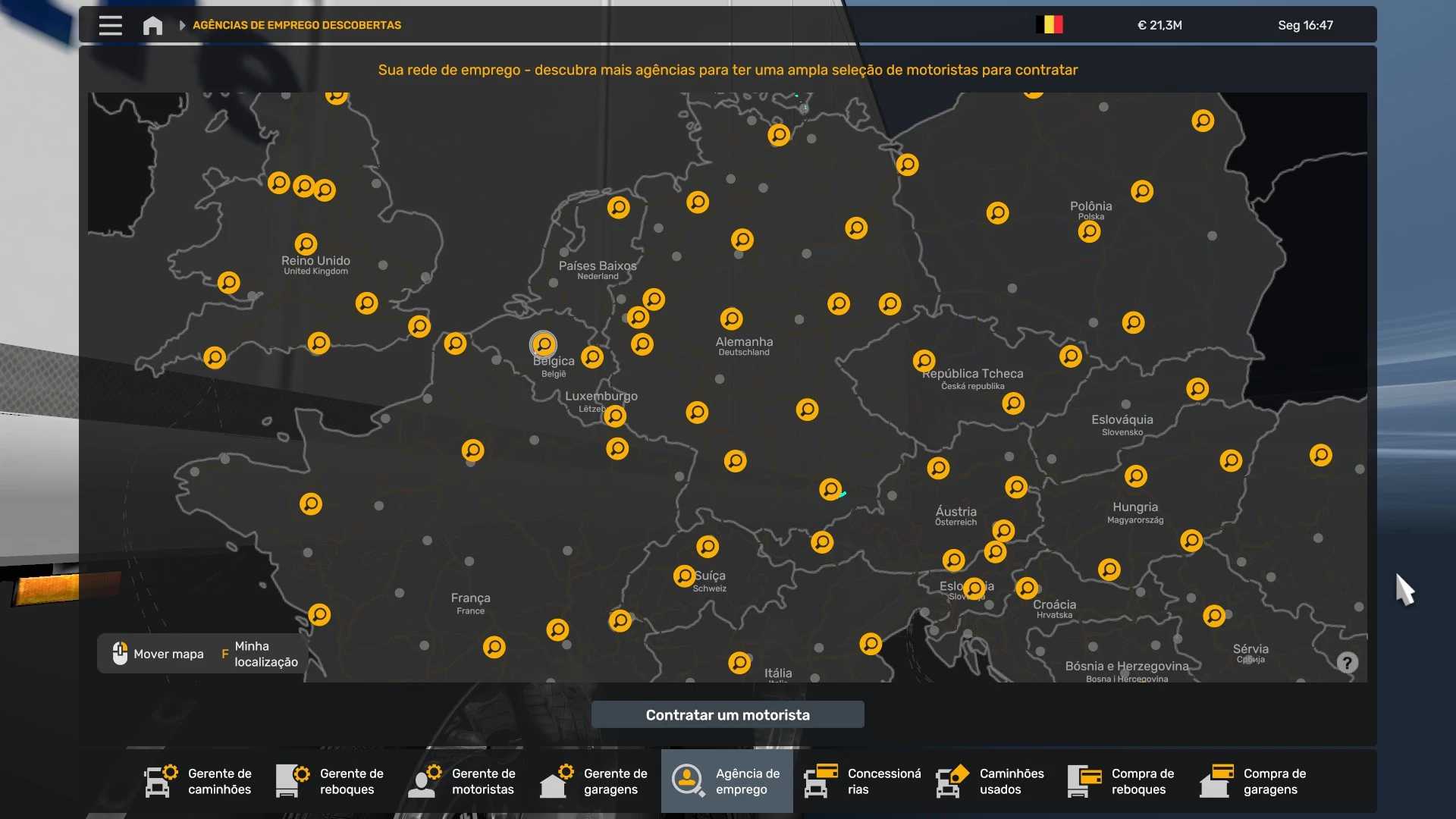The height and width of the screenshot is (819, 1456).
Task: Open the map help question icon
Action: (x=1347, y=663)
